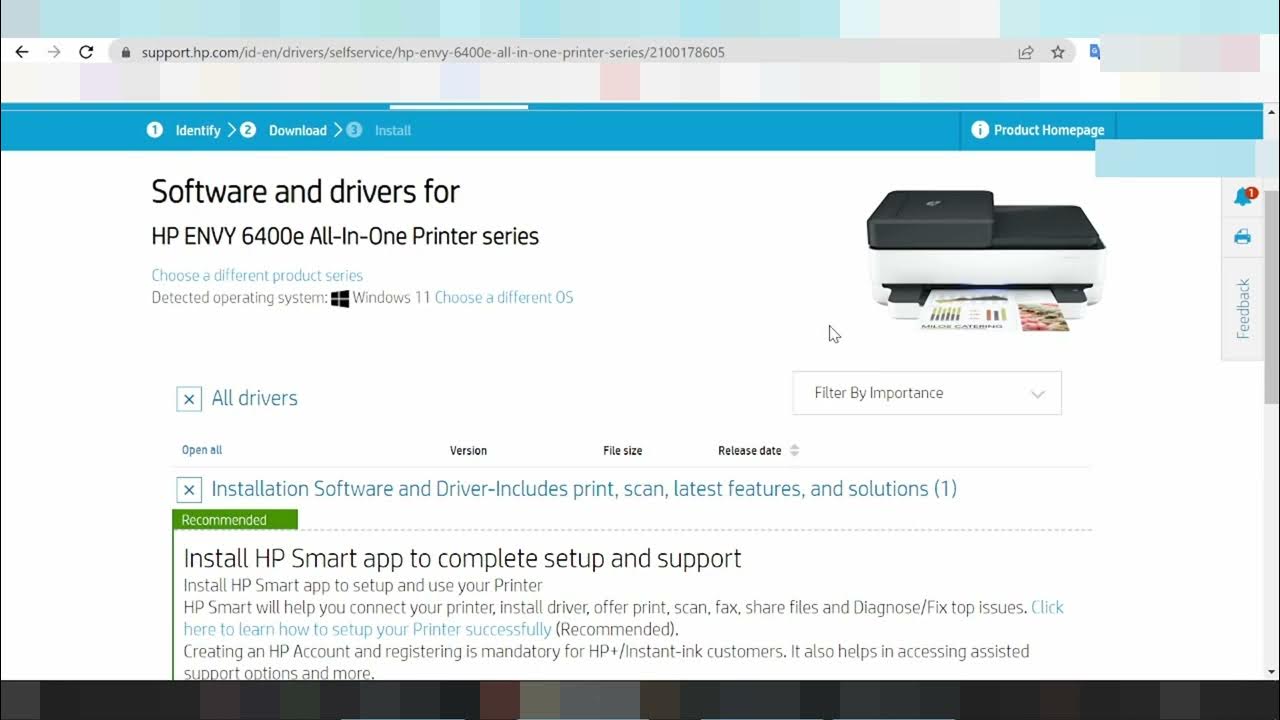Select 'File size' column header
This screenshot has height=720, width=1280.
coord(622,450)
